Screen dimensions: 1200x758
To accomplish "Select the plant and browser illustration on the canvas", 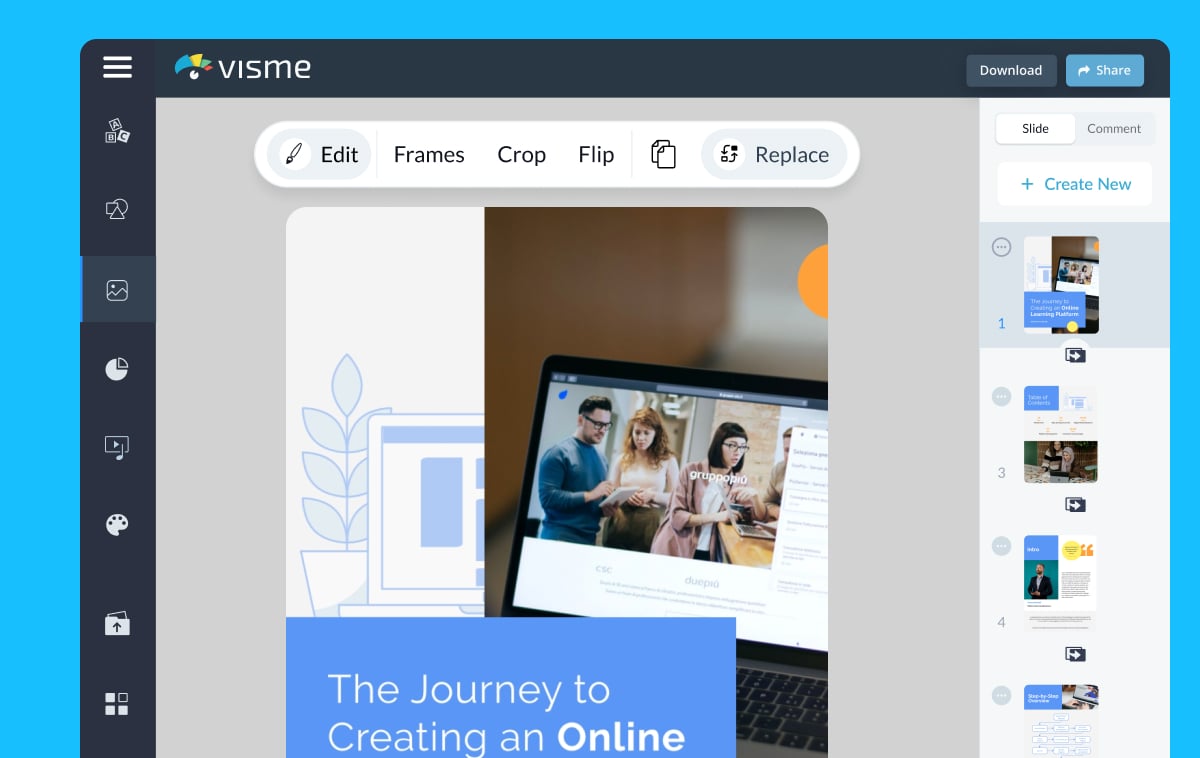I will click(x=392, y=485).
